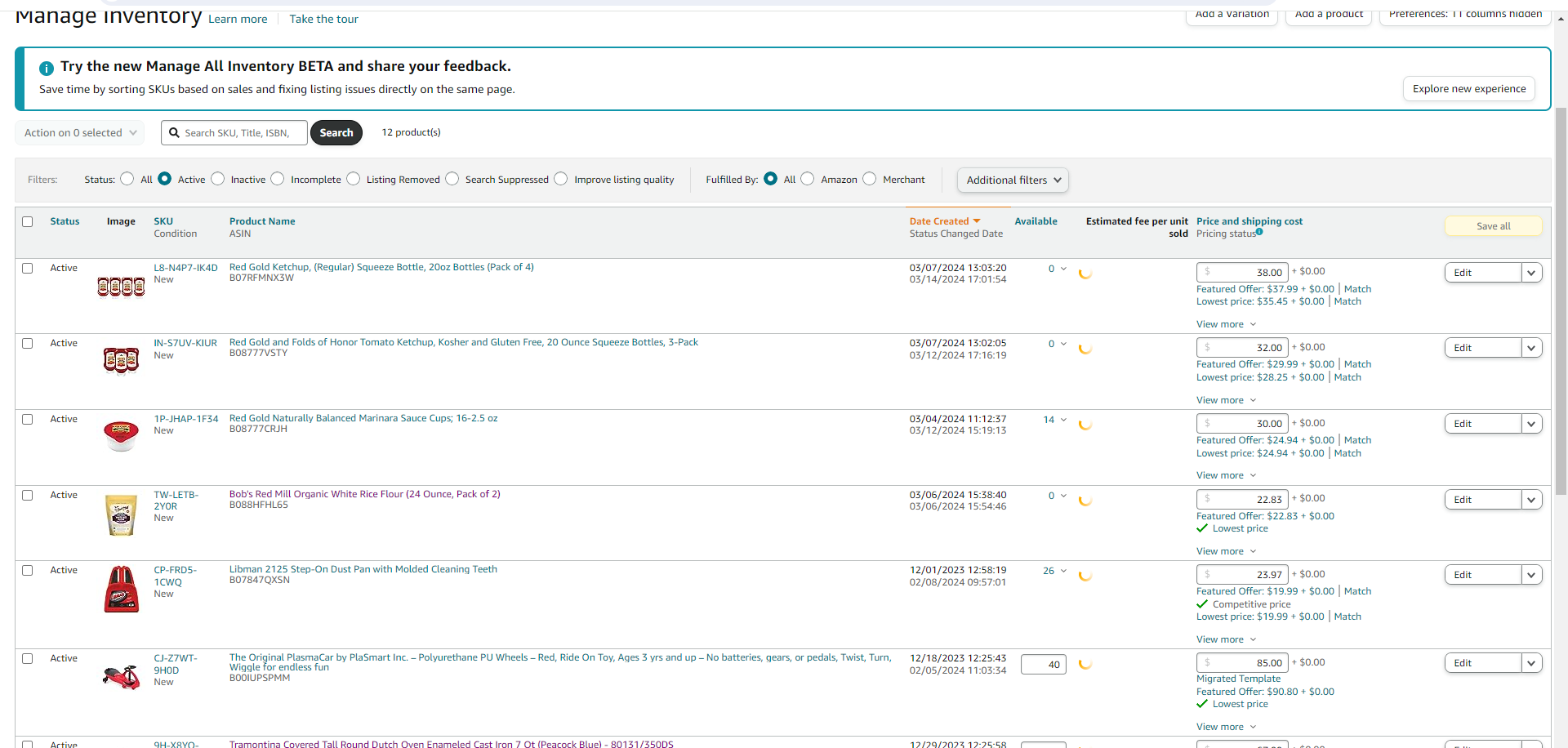Choose the Inactive status filter

tap(218, 179)
